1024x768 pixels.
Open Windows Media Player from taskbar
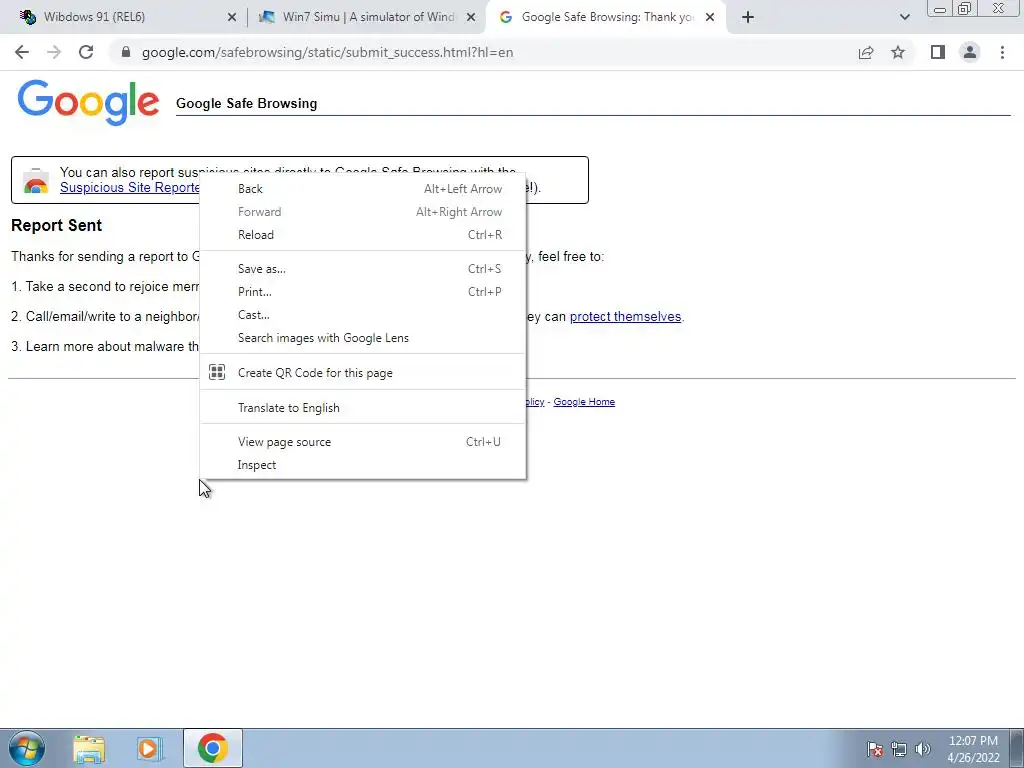pyautogui.click(x=150, y=748)
